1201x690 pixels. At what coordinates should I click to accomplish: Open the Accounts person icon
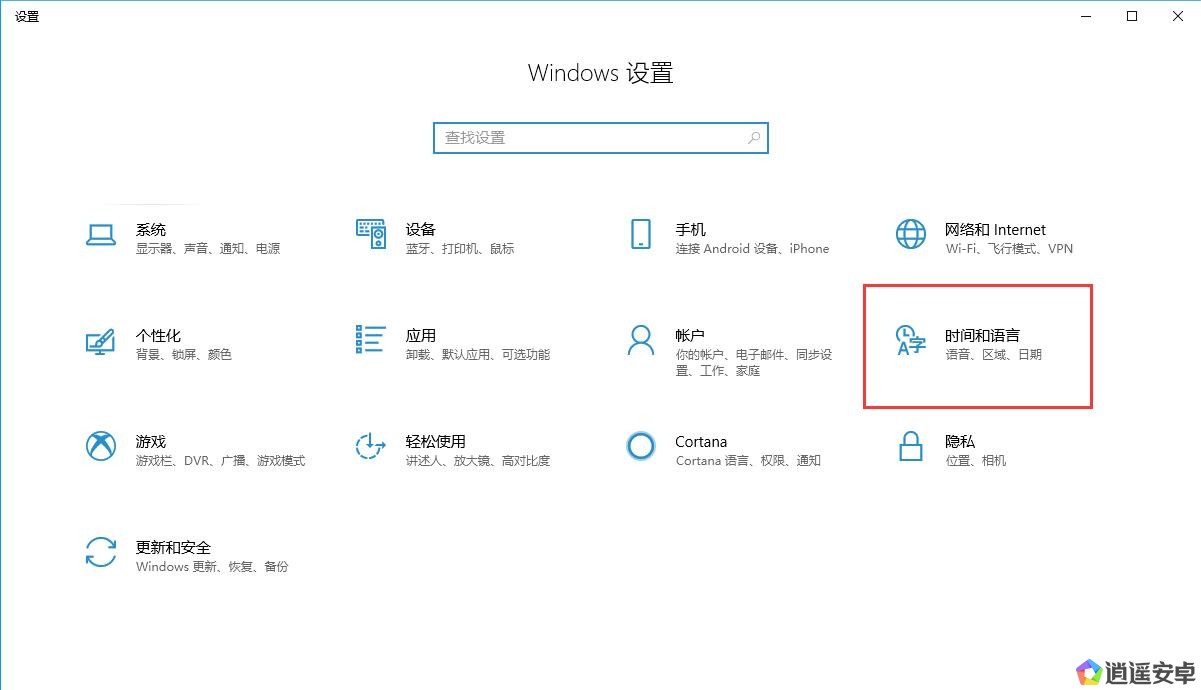point(641,340)
